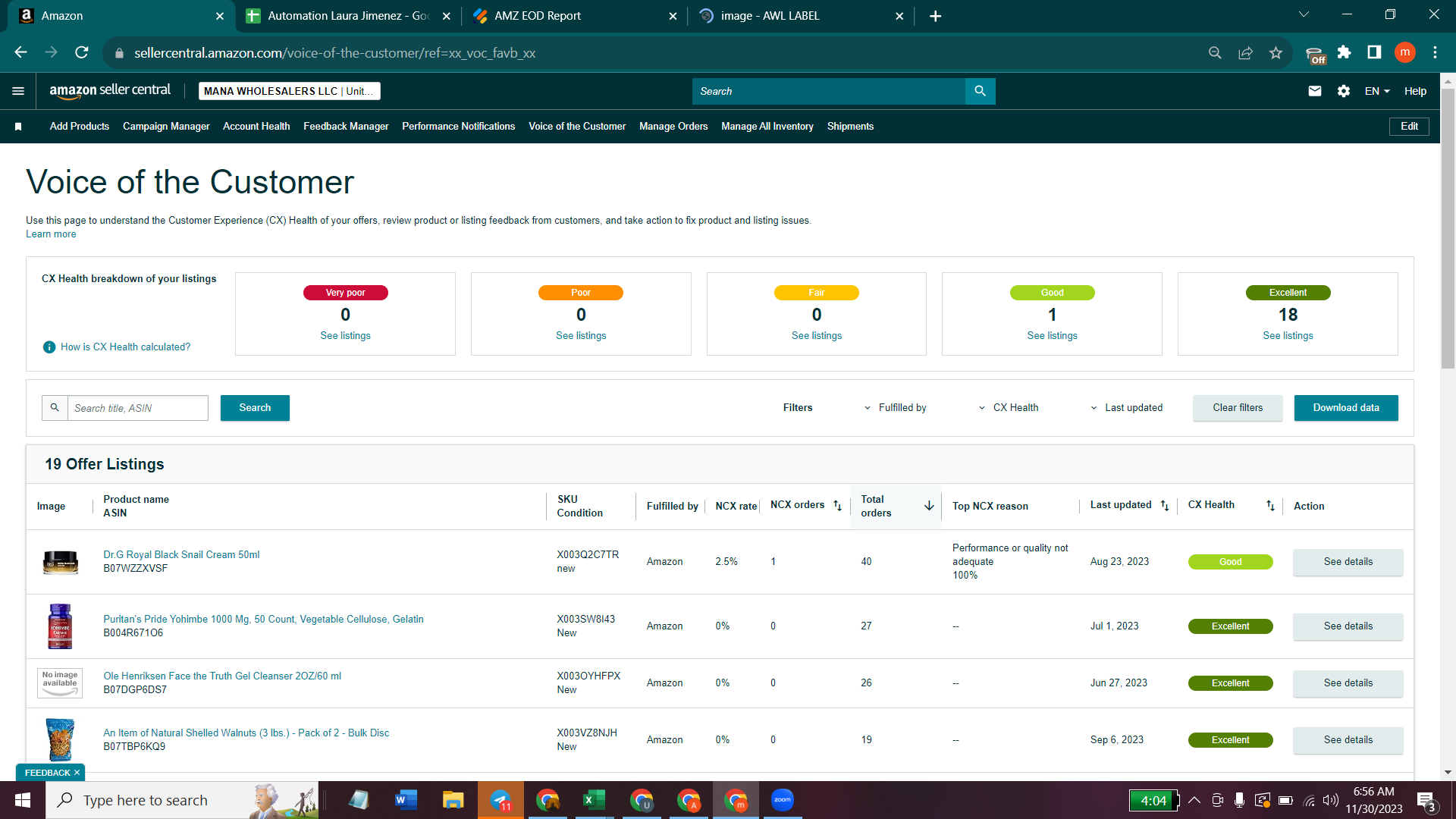The width and height of the screenshot is (1456, 819).
Task: Sort by NCX orders column arrows
Action: click(837, 506)
